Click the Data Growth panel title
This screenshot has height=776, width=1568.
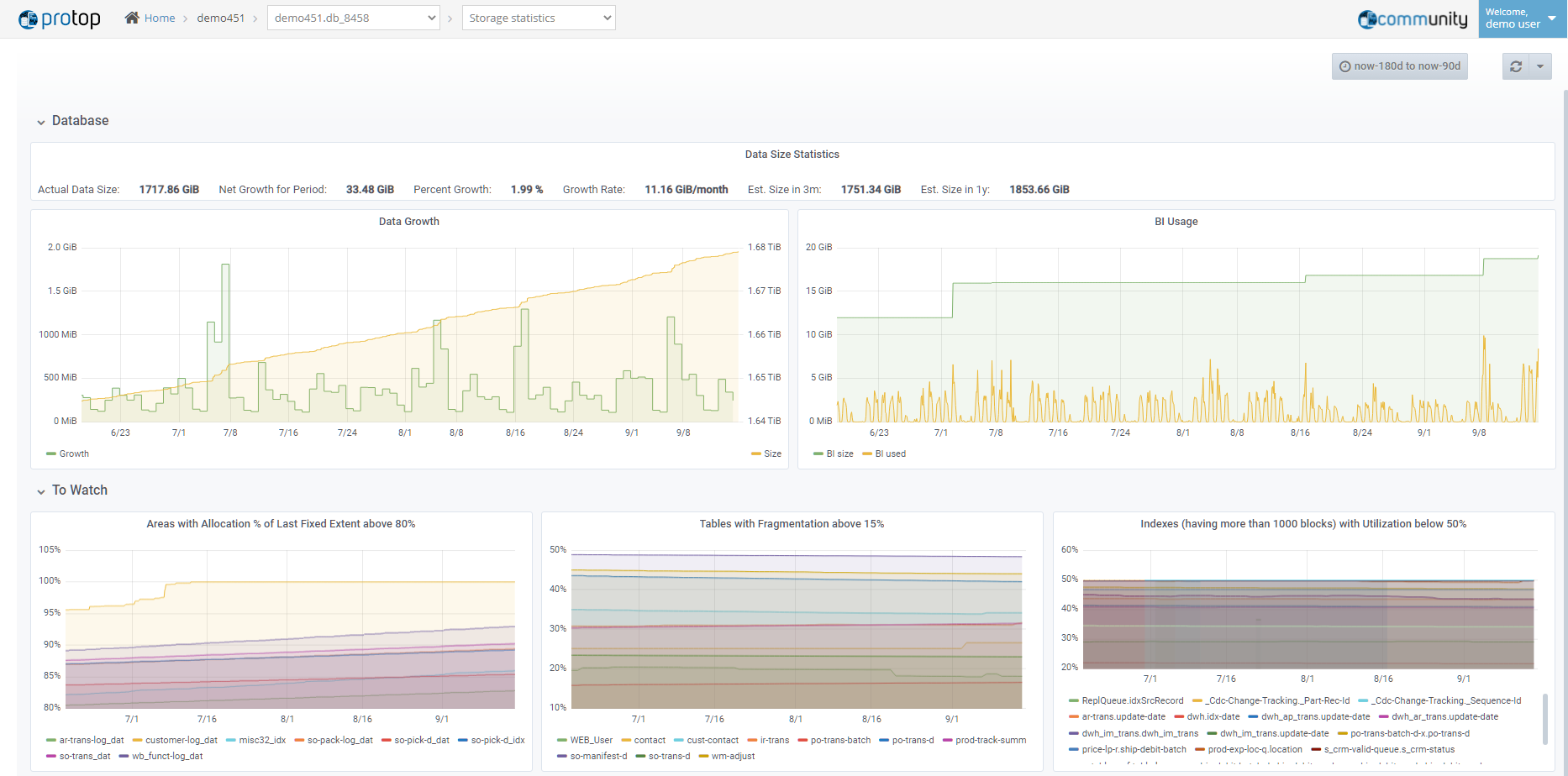[x=409, y=222]
